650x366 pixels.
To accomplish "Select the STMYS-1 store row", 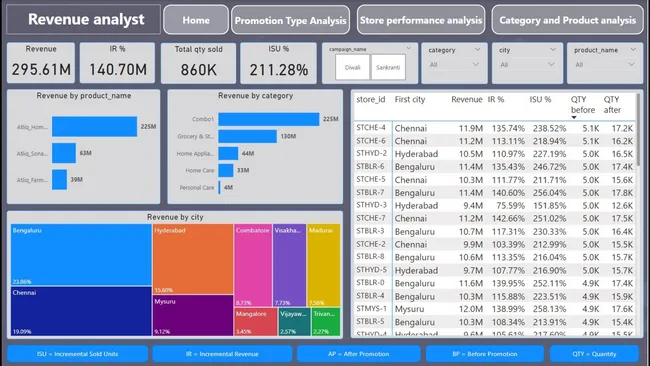I will pos(495,309).
